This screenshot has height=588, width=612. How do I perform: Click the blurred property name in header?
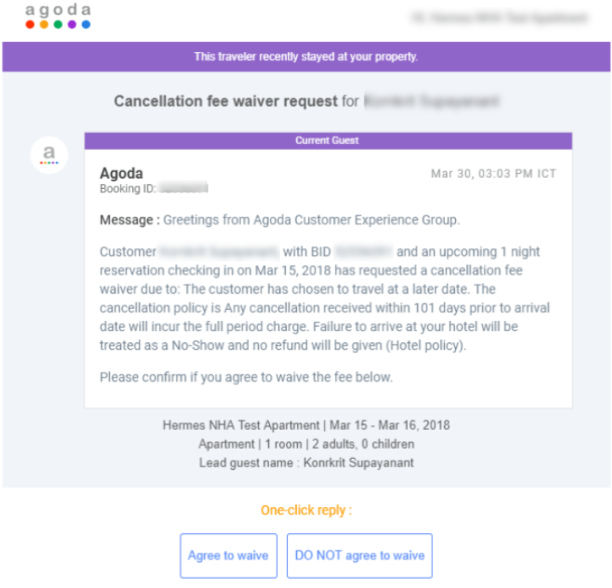(x=500, y=18)
